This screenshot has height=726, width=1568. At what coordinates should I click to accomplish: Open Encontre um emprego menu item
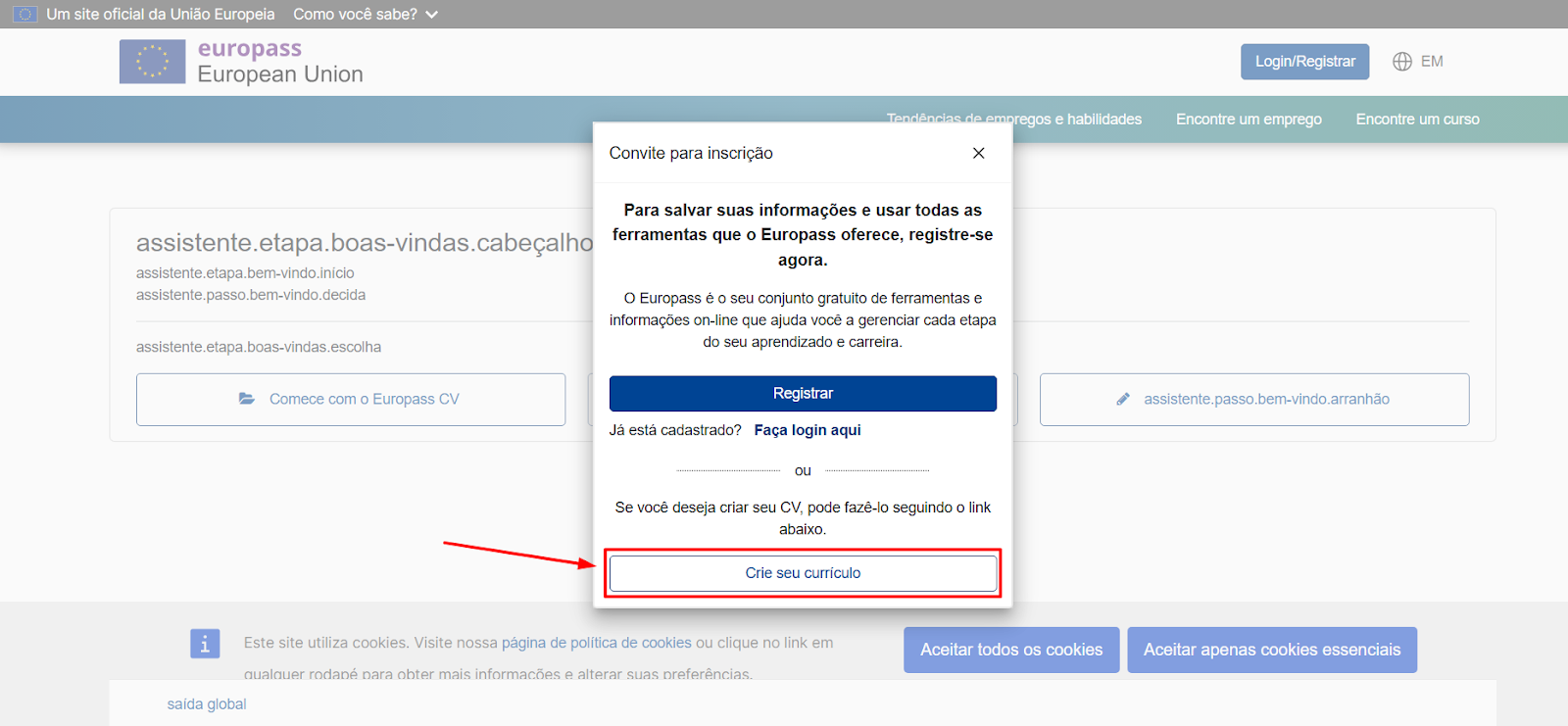click(x=1249, y=120)
